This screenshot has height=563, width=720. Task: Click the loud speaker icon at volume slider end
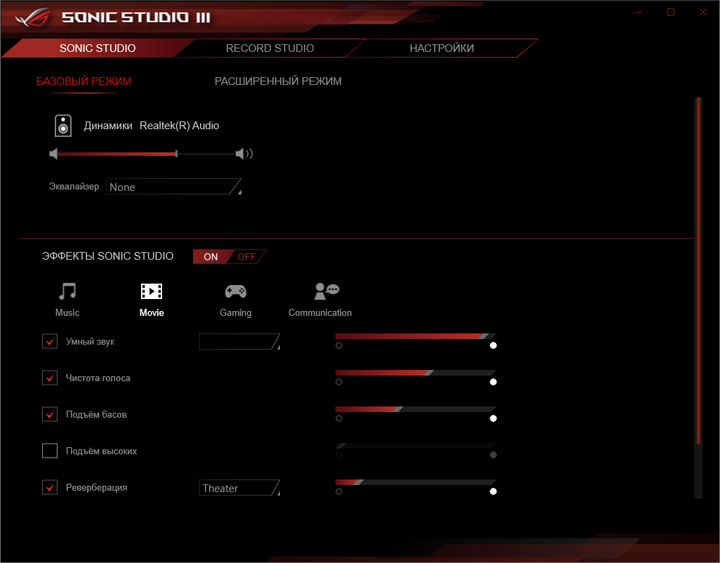[x=244, y=154]
